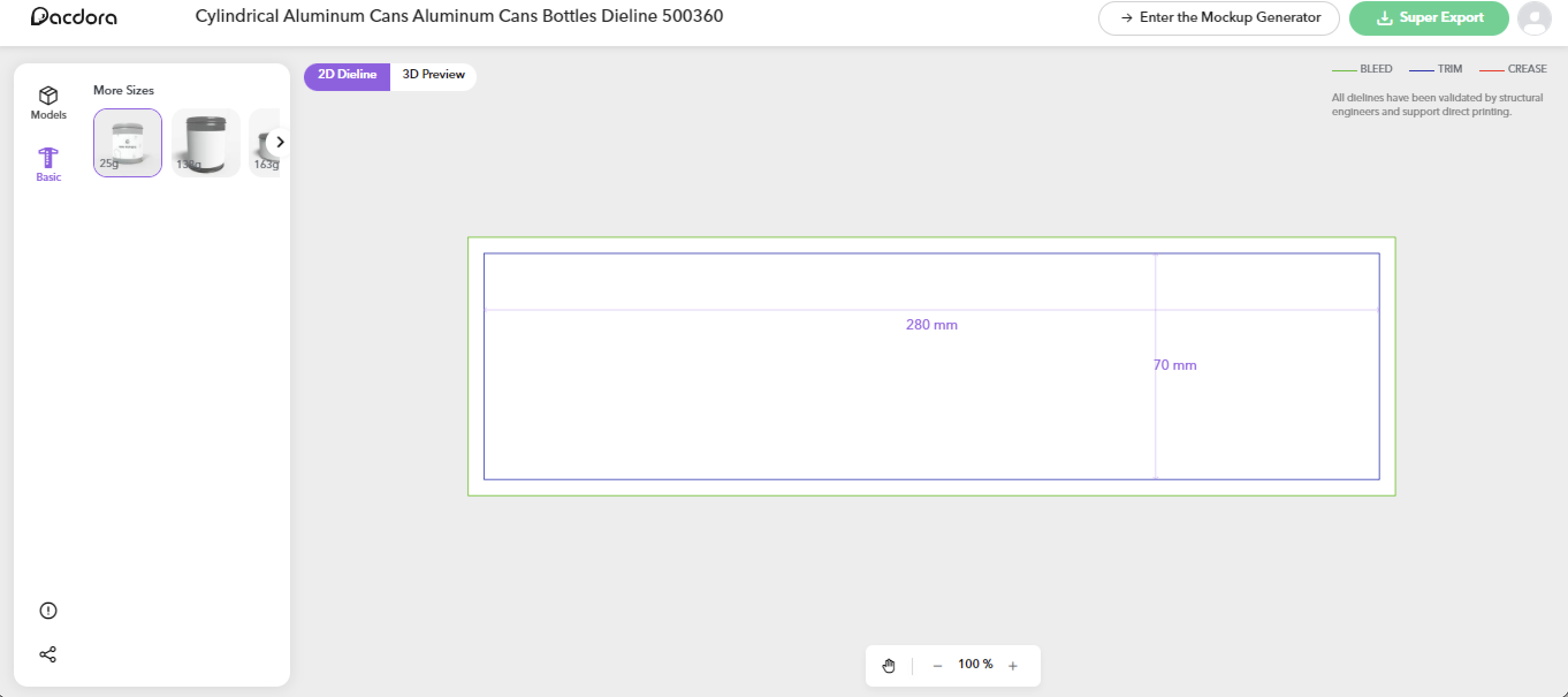Switch to the 3D Preview tab

pyautogui.click(x=434, y=75)
